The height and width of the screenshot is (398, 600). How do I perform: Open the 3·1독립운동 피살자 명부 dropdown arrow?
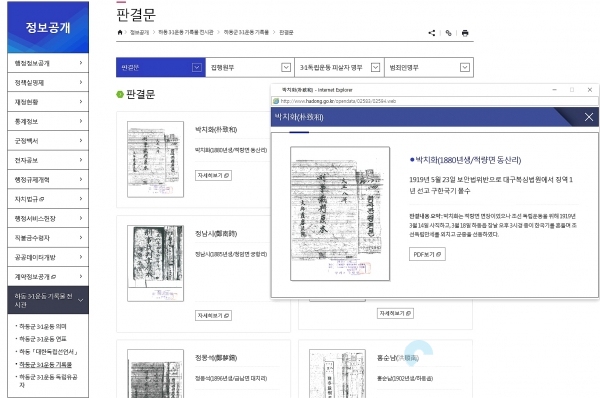click(375, 67)
